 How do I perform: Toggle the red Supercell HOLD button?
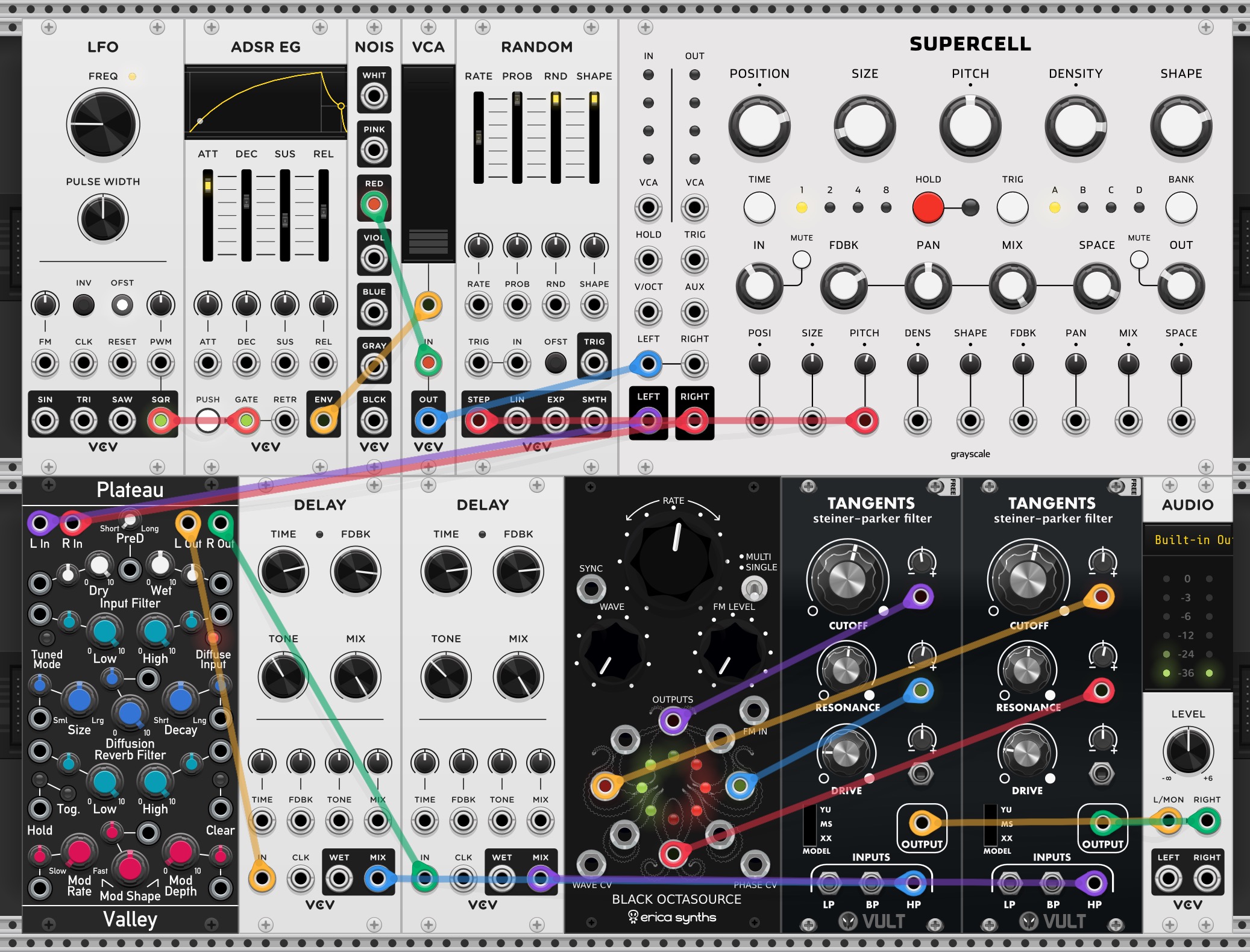(x=928, y=207)
